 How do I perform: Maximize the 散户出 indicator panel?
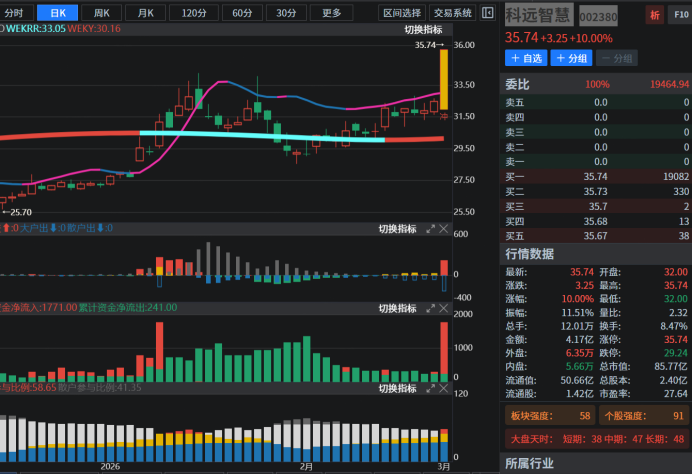tap(431, 229)
